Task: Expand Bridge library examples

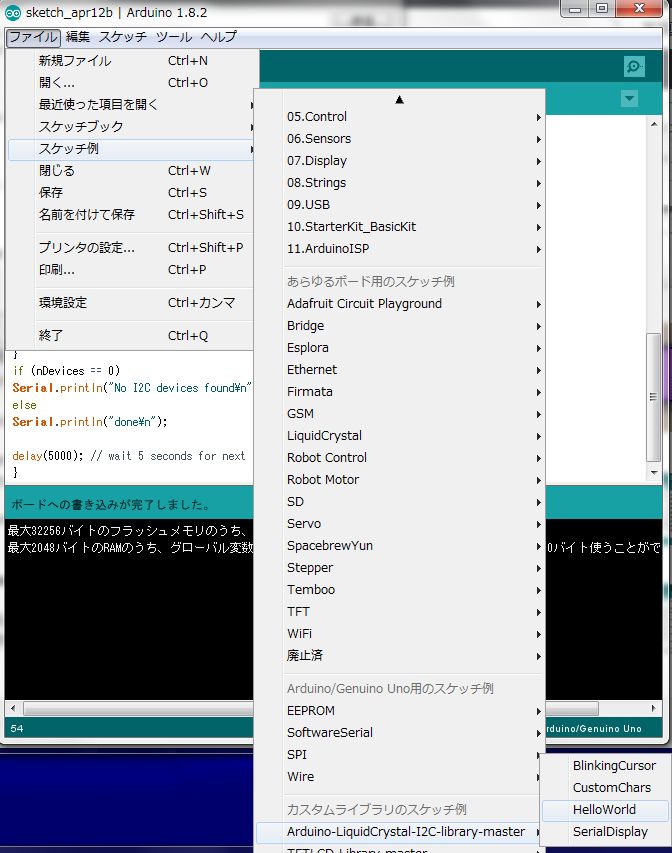Action: 400,326
